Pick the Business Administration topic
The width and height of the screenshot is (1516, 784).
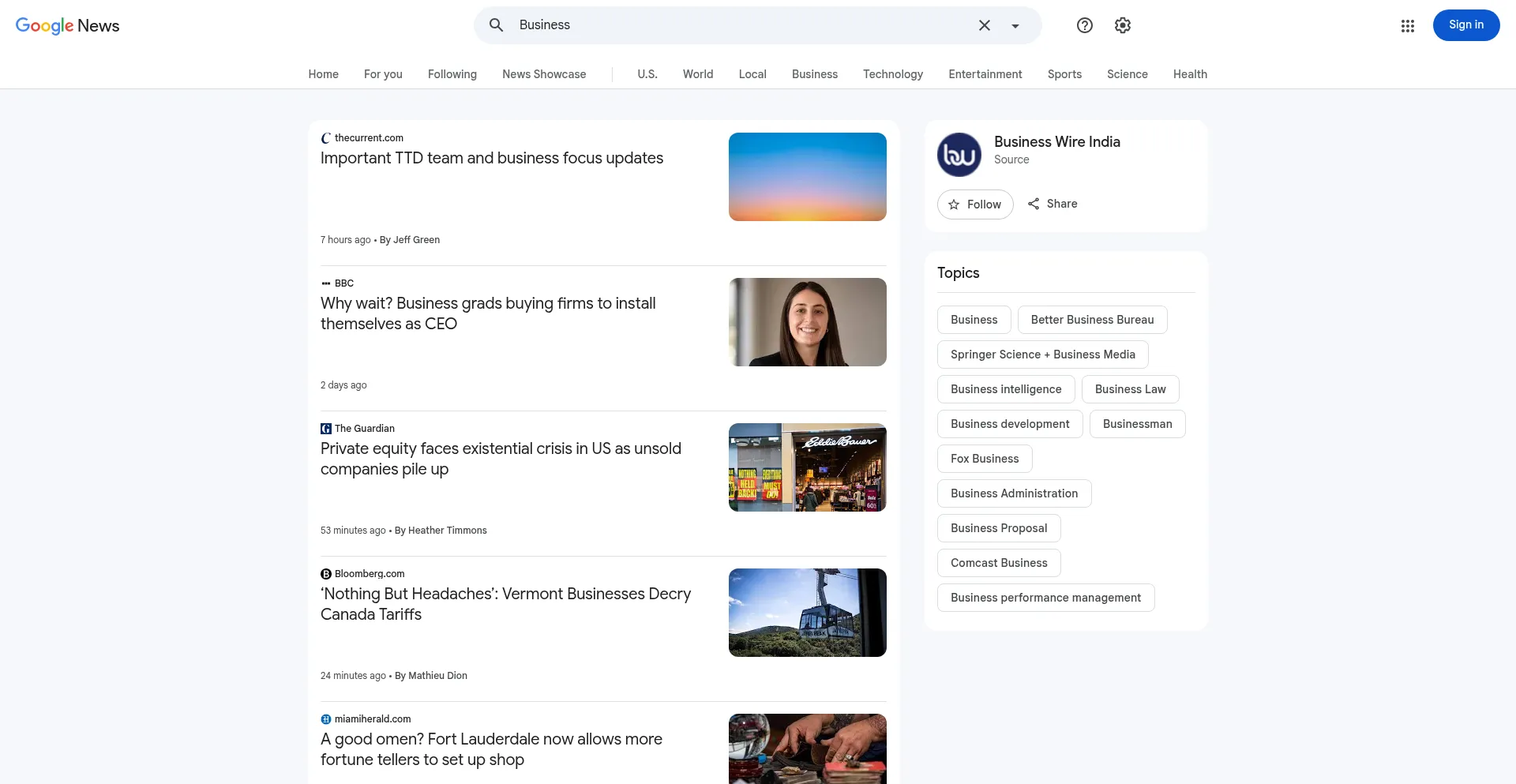pos(1015,493)
